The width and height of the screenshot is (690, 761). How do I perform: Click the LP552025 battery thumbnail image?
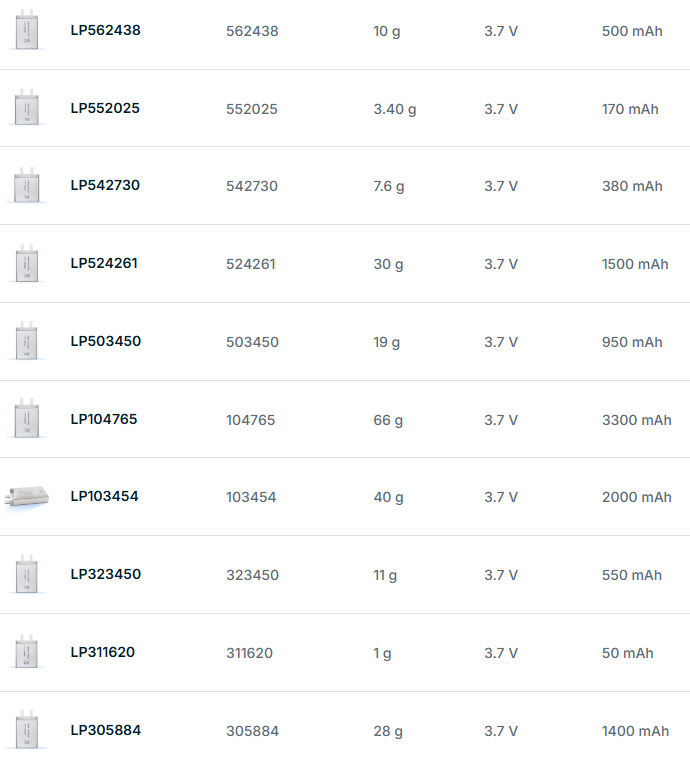point(26,108)
